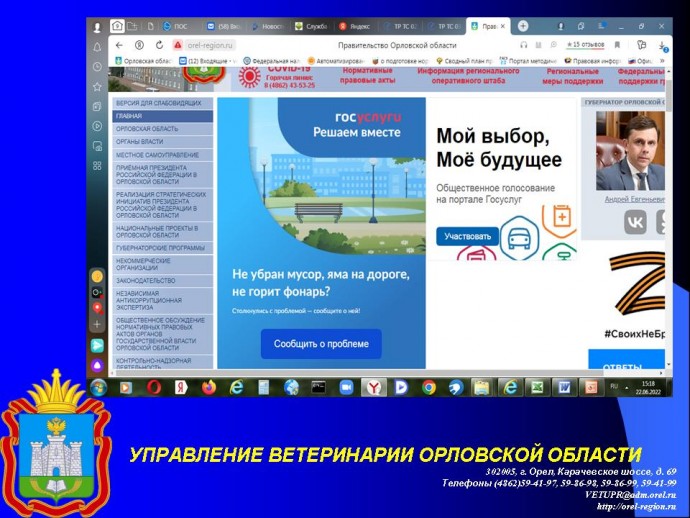Switch to PowerPoint in the taskbar
Screen dimensions: 690x518
pos(592,387)
